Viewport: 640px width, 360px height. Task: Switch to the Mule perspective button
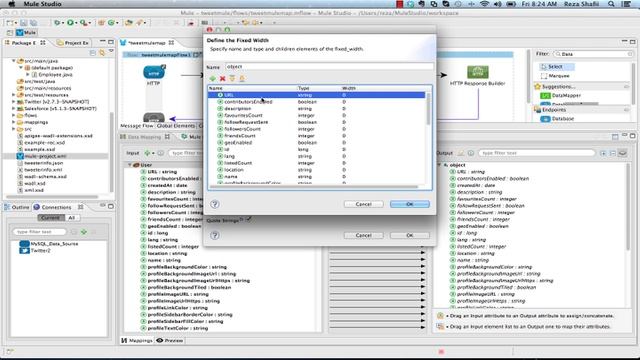27,33
